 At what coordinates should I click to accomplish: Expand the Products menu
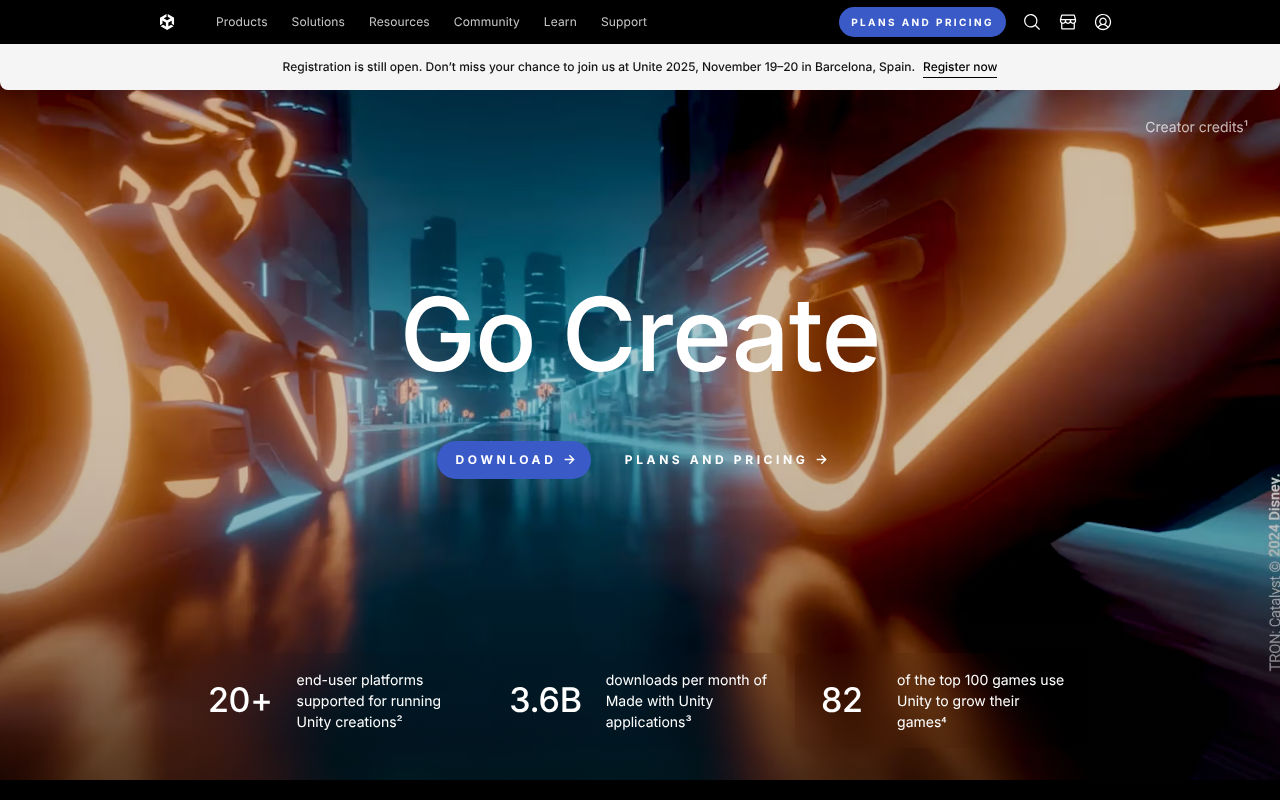pos(241,21)
